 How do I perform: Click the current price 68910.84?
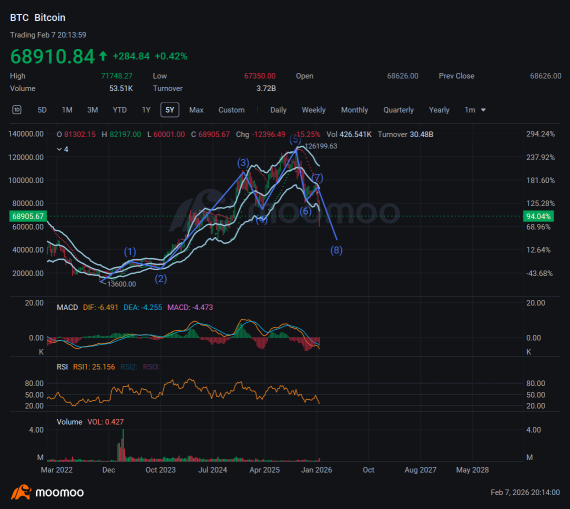coord(52,56)
